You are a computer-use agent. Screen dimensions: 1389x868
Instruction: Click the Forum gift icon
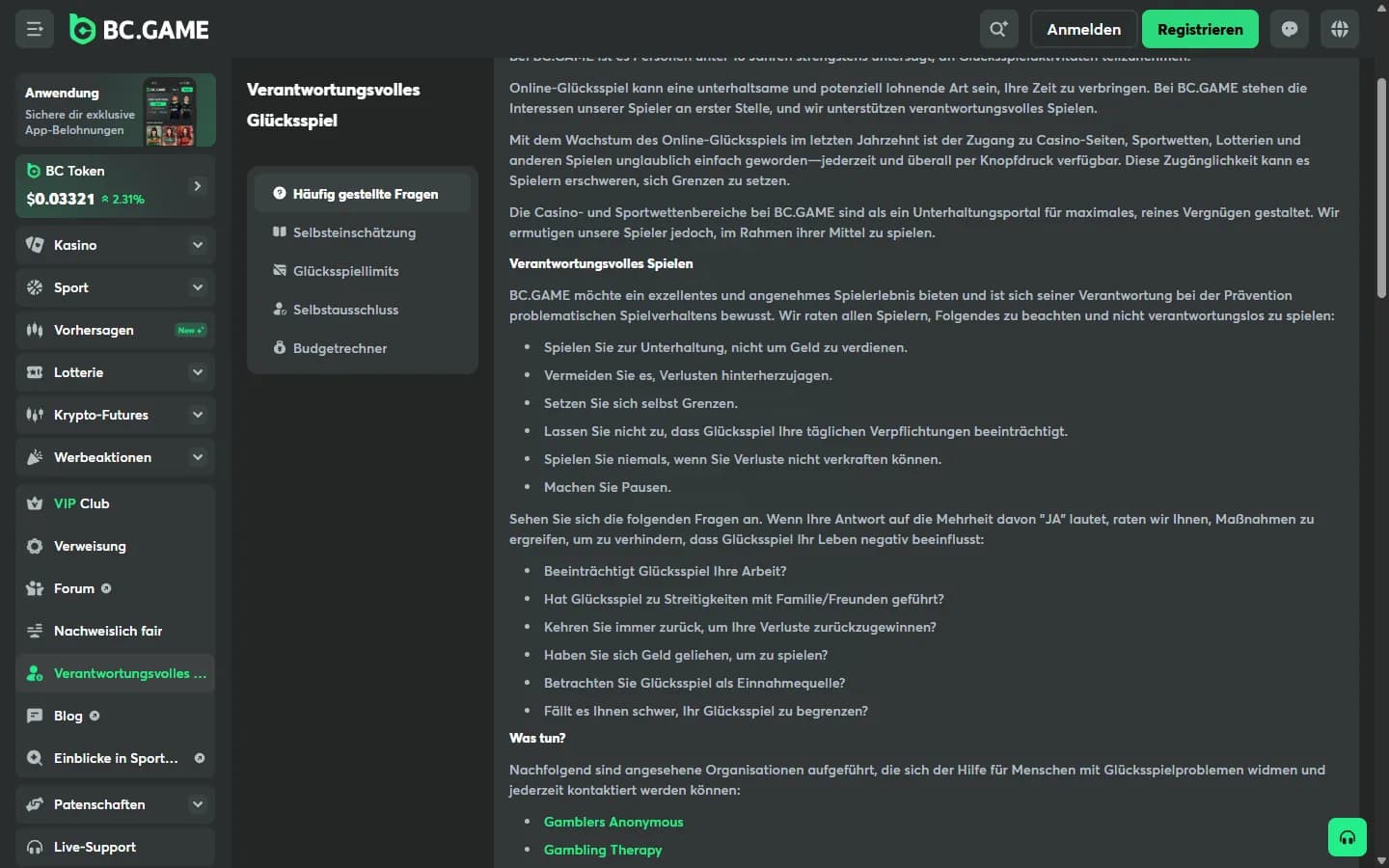[35, 588]
